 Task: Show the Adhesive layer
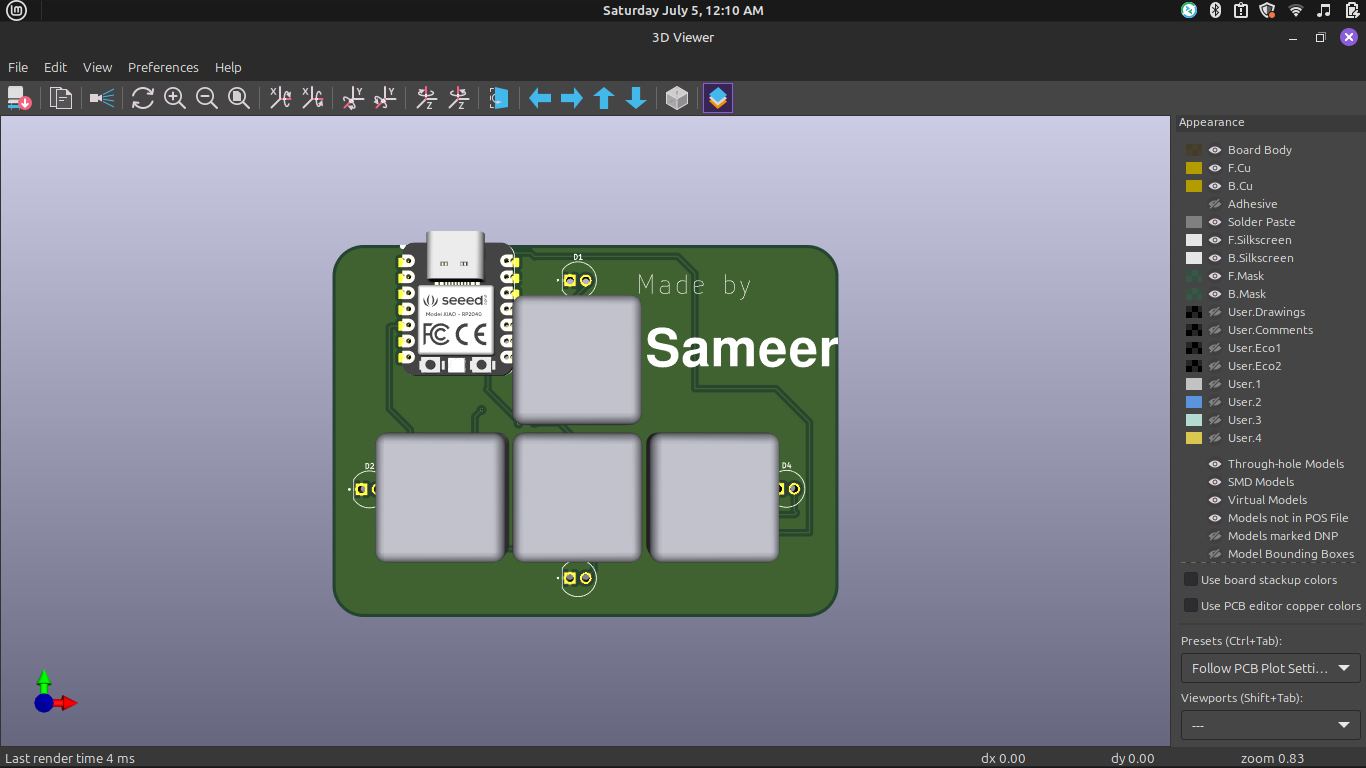click(1215, 204)
